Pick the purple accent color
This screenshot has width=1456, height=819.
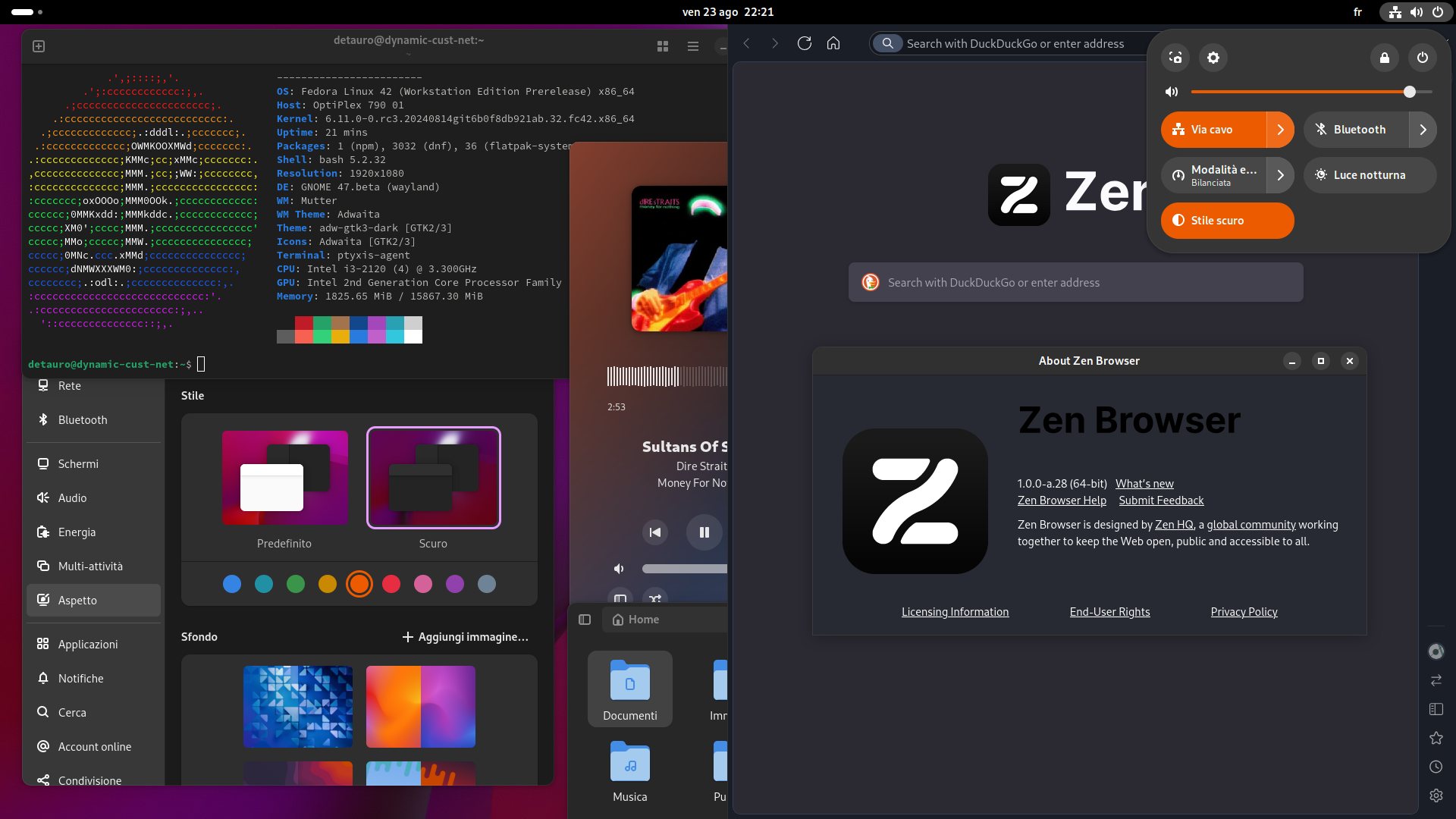coord(455,584)
